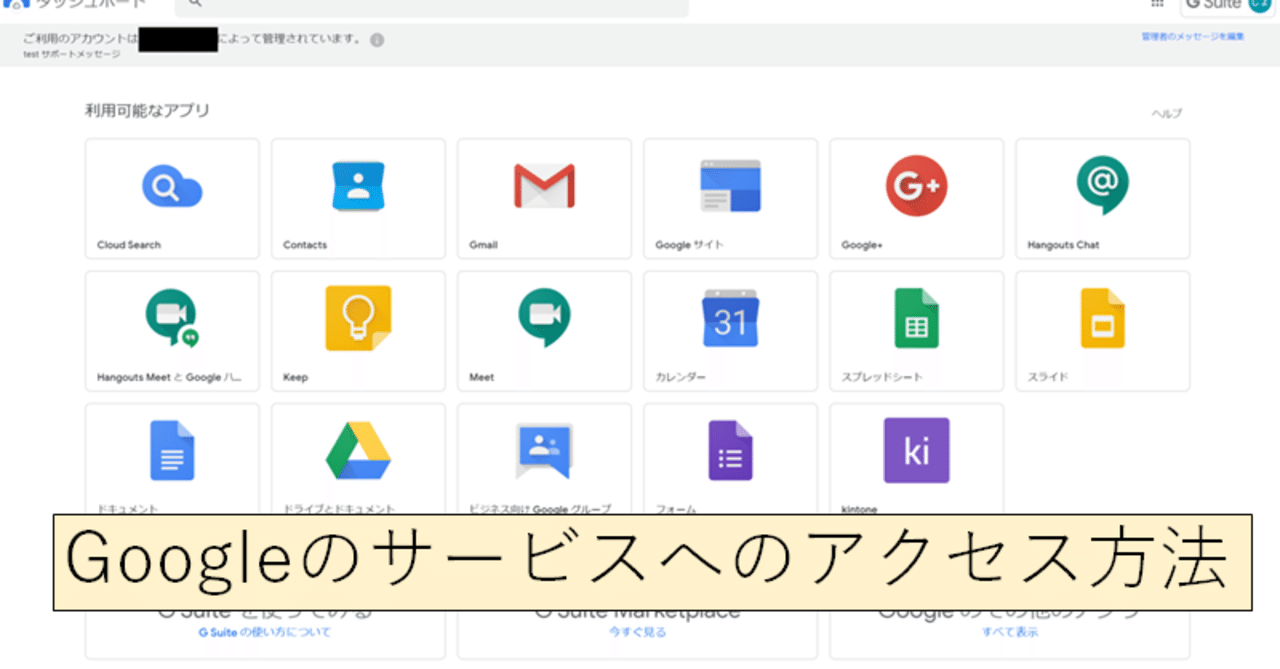Open the Cloud Search app icon

click(x=172, y=186)
